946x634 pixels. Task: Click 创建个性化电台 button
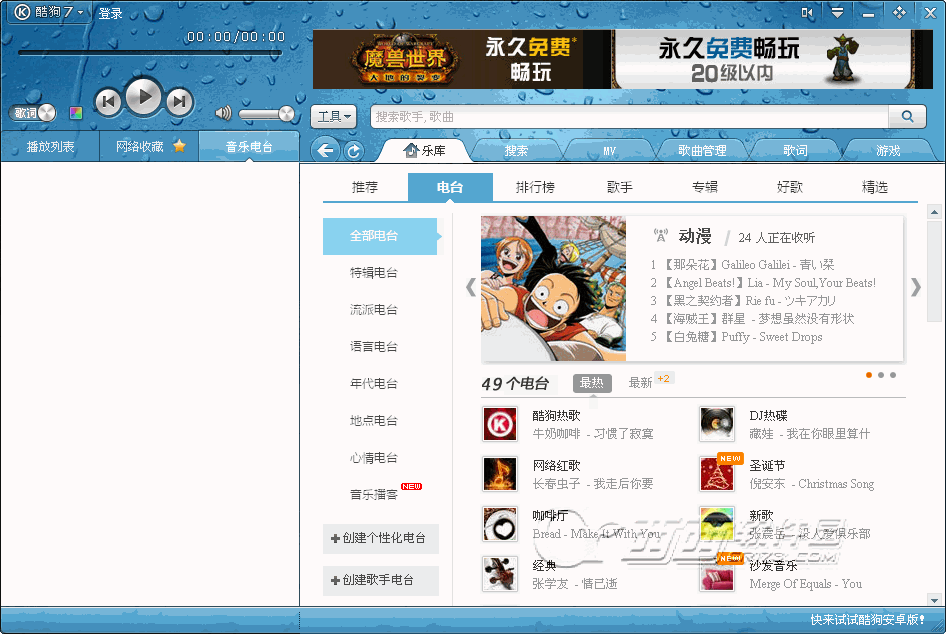[x=381, y=538]
